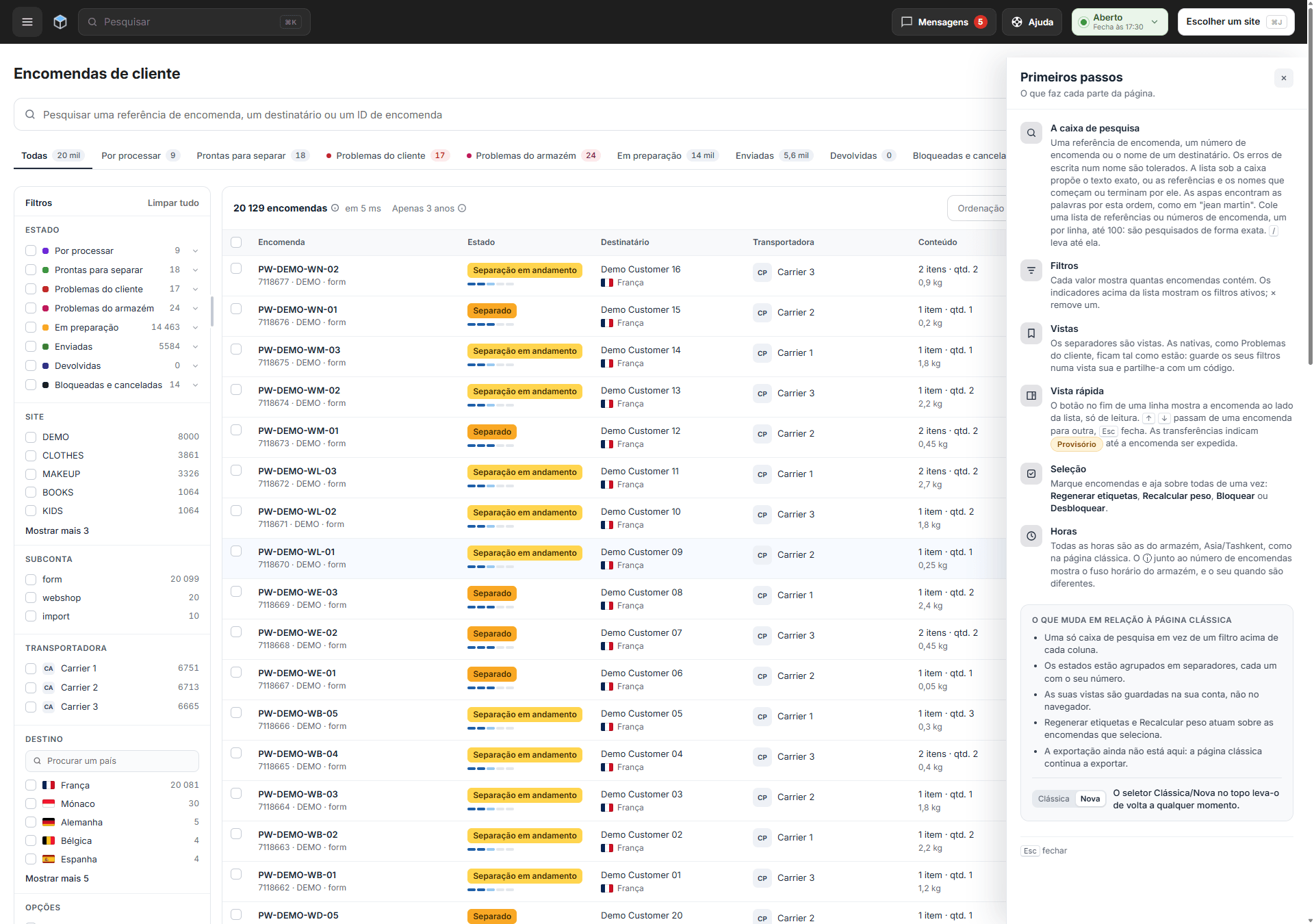Click the Horas clock icon

[x=1031, y=536]
